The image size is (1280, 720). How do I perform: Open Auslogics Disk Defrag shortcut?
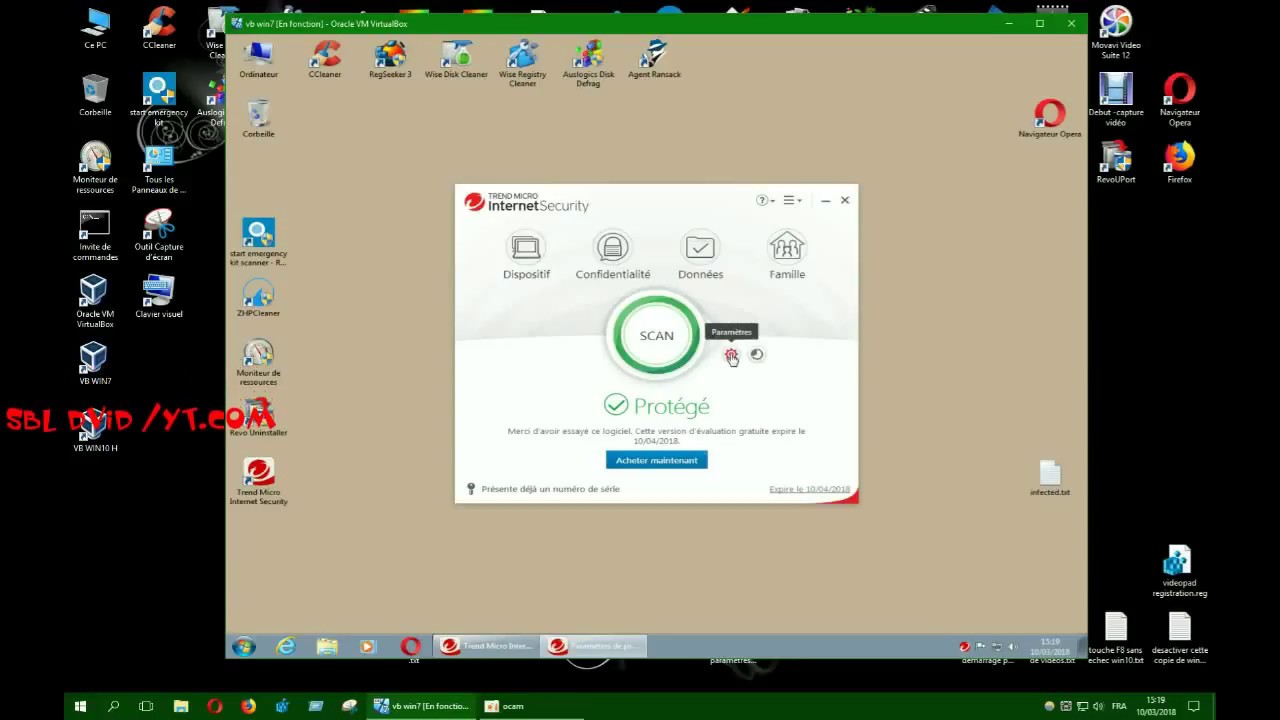coord(588,64)
